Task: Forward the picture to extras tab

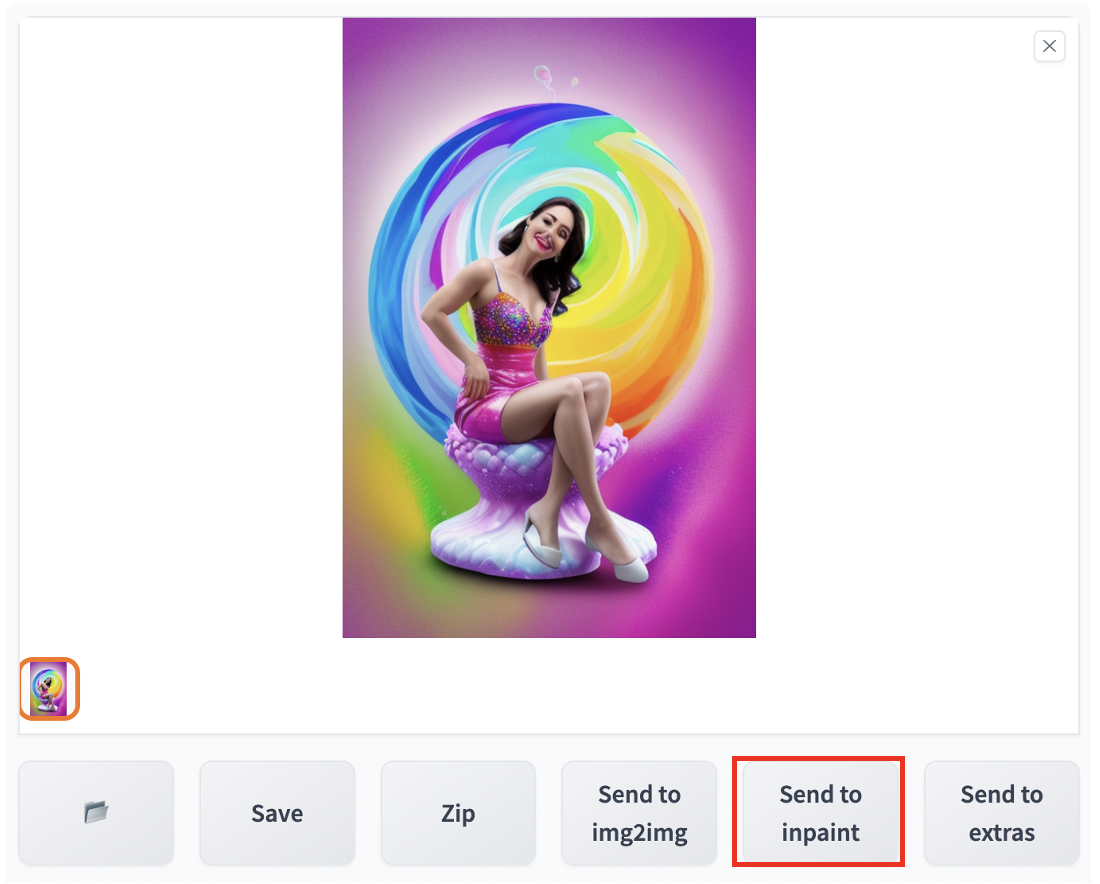Action: (1001, 812)
